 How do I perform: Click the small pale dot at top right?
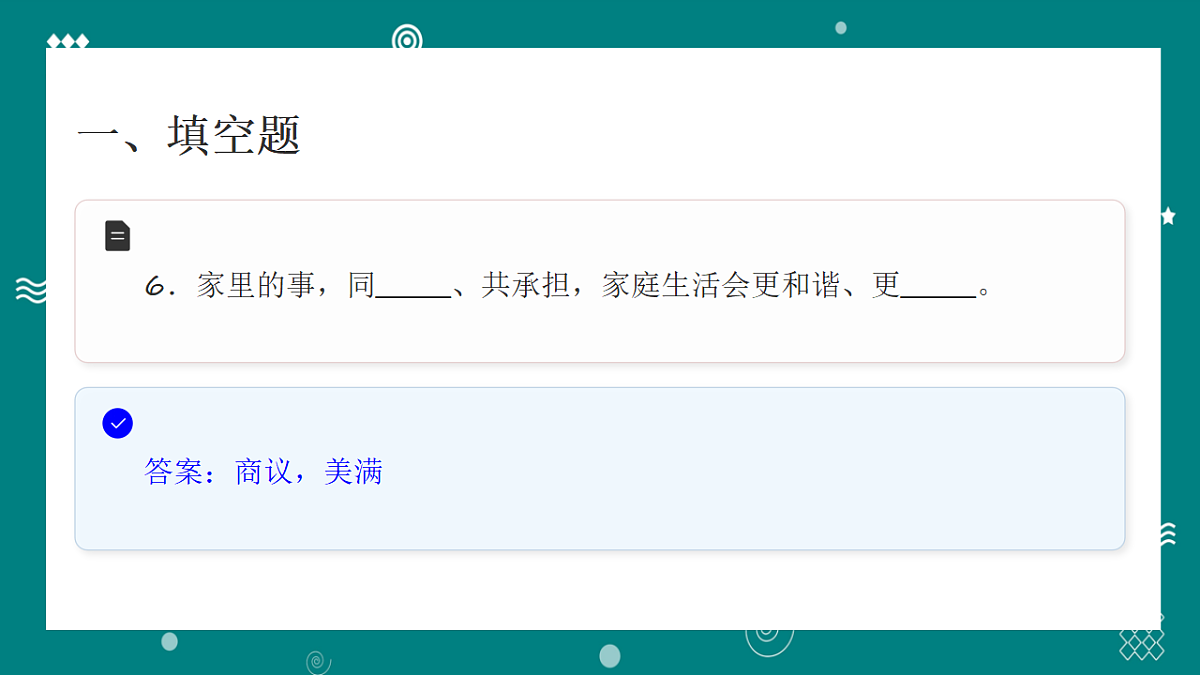click(x=841, y=28)
